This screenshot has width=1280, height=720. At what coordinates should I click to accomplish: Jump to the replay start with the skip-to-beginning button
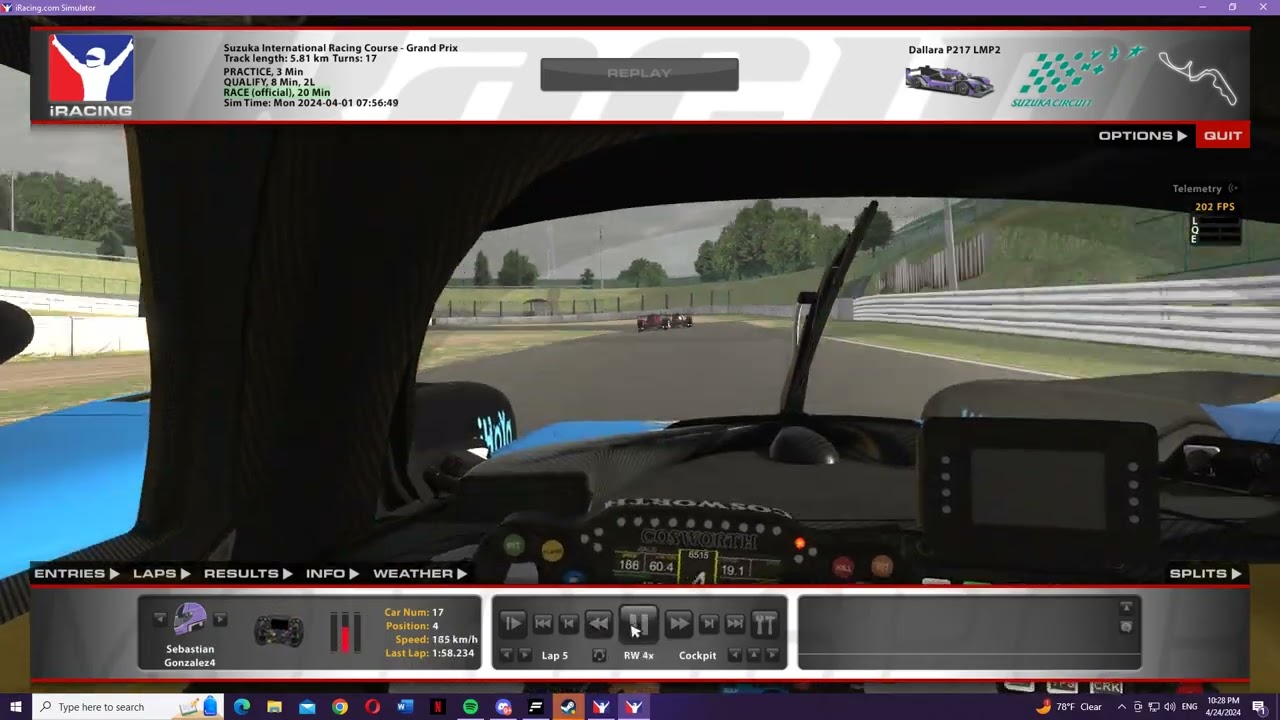coord(543,624)
